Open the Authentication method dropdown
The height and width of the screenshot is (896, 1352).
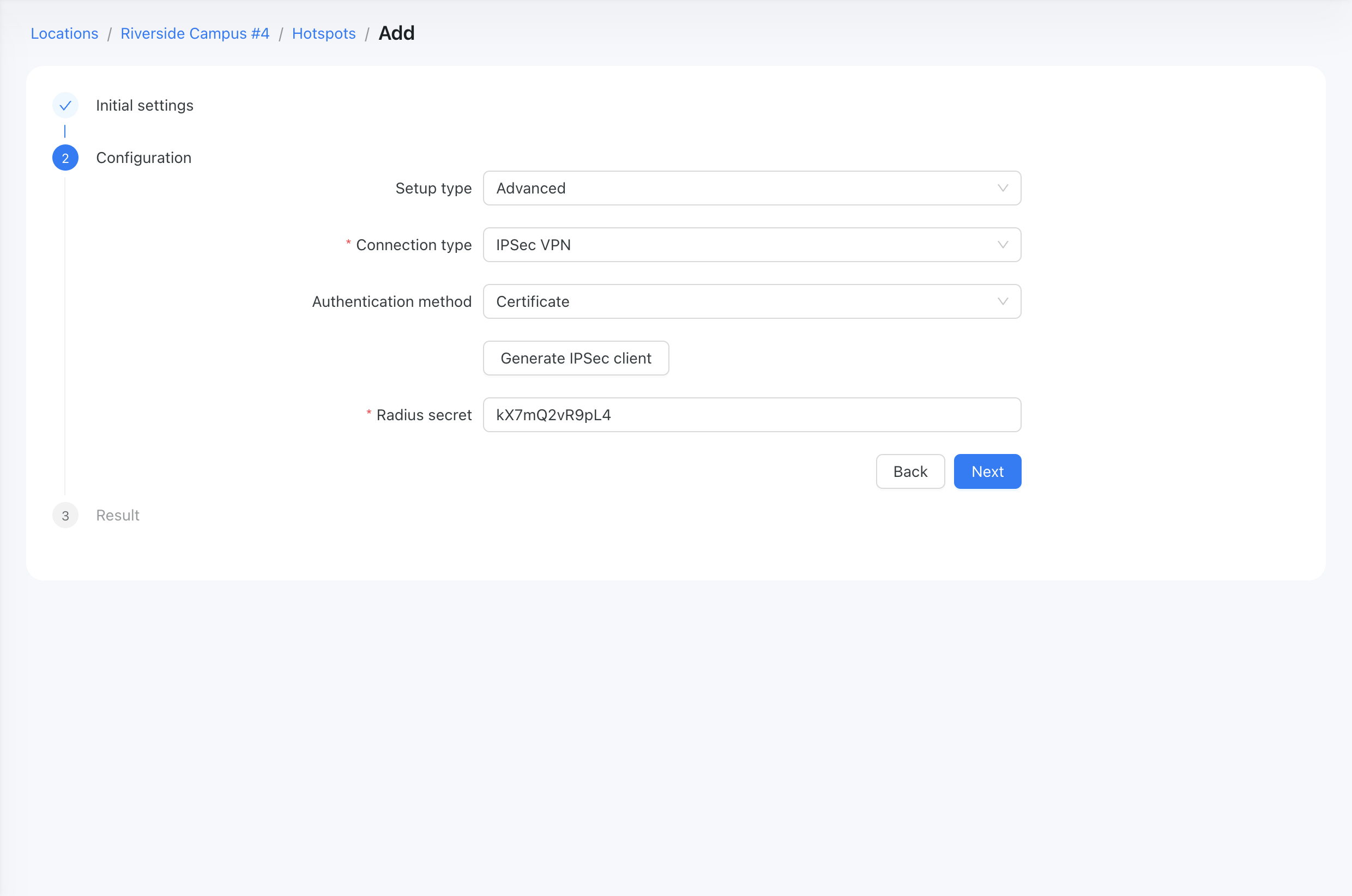(x=751, y=301)
